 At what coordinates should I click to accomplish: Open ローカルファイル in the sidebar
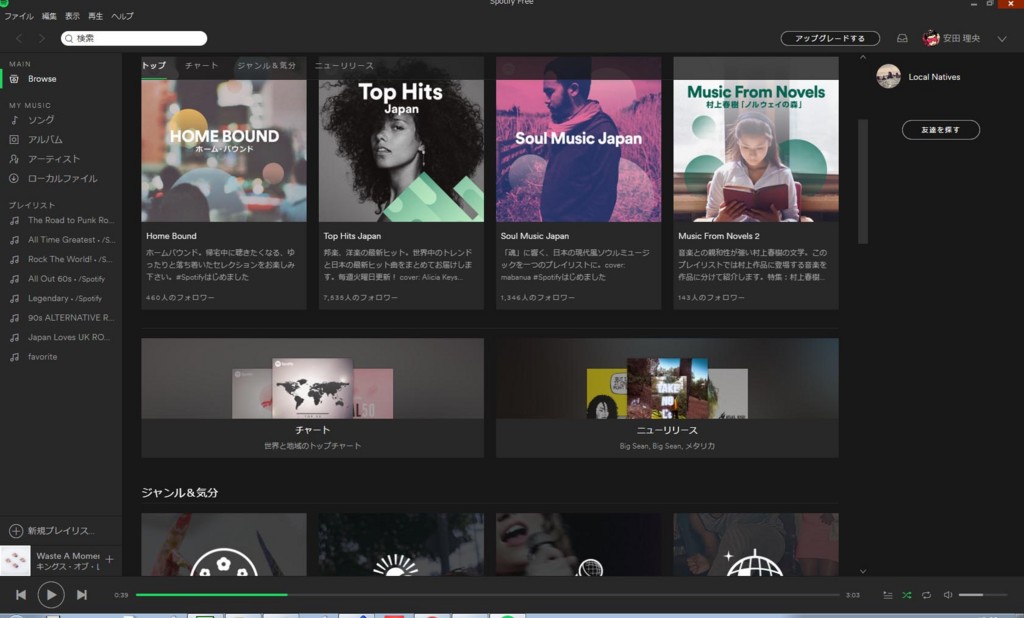pyautogui.click(x=61, y=179)
